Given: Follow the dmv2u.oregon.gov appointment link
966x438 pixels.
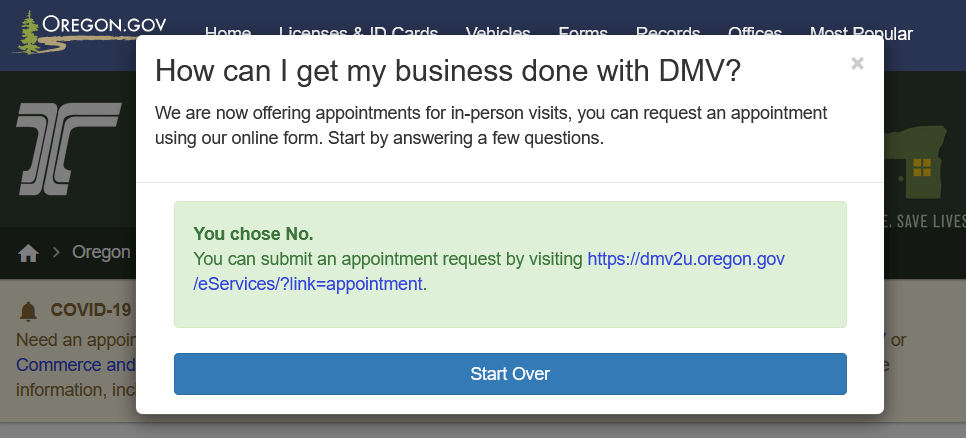Looking at the screenshot, I should (x=685, y=260).
